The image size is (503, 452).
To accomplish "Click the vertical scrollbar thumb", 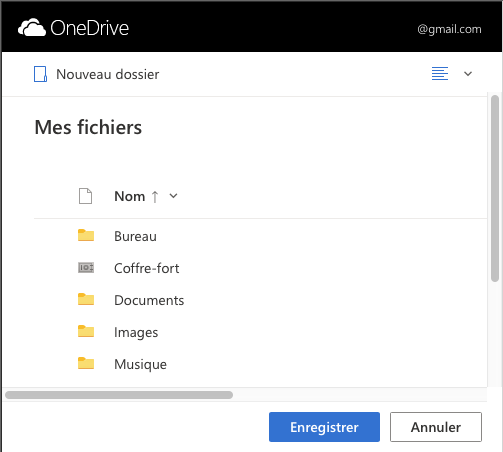I will (495, 189).
